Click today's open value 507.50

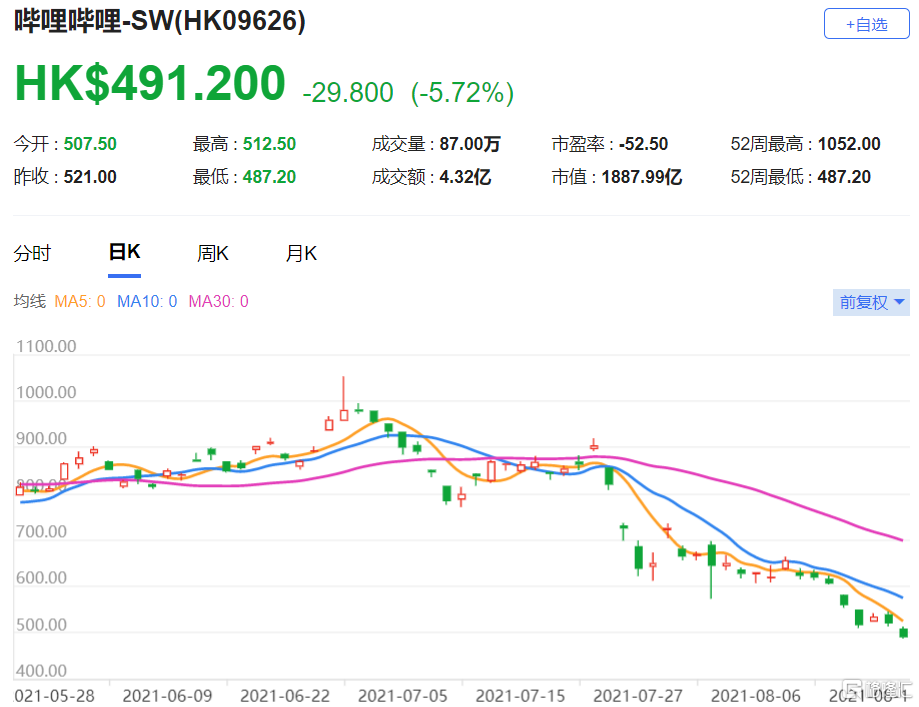coord(90,144)
